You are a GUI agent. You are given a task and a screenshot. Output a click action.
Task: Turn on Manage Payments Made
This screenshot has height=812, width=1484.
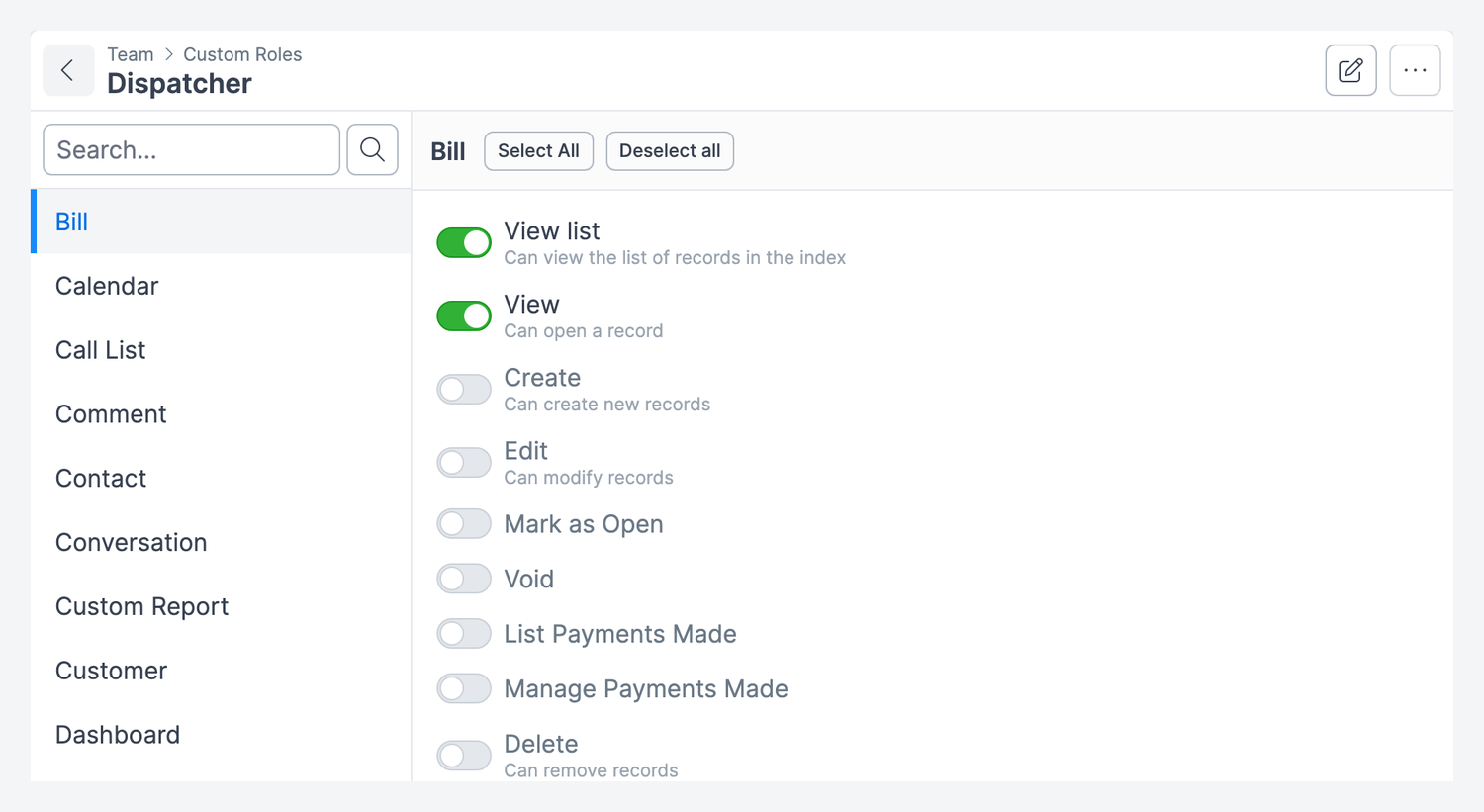(464, 688)
